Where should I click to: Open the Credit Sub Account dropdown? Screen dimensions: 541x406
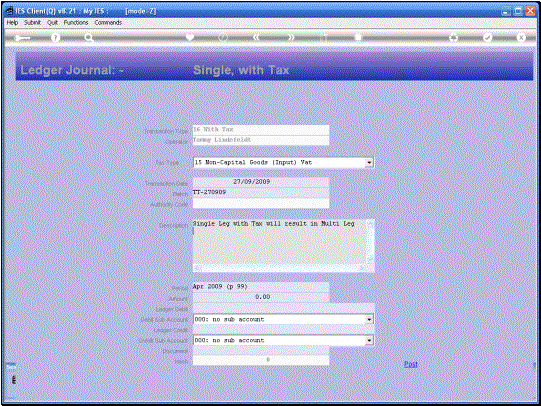tap(369, 340)
